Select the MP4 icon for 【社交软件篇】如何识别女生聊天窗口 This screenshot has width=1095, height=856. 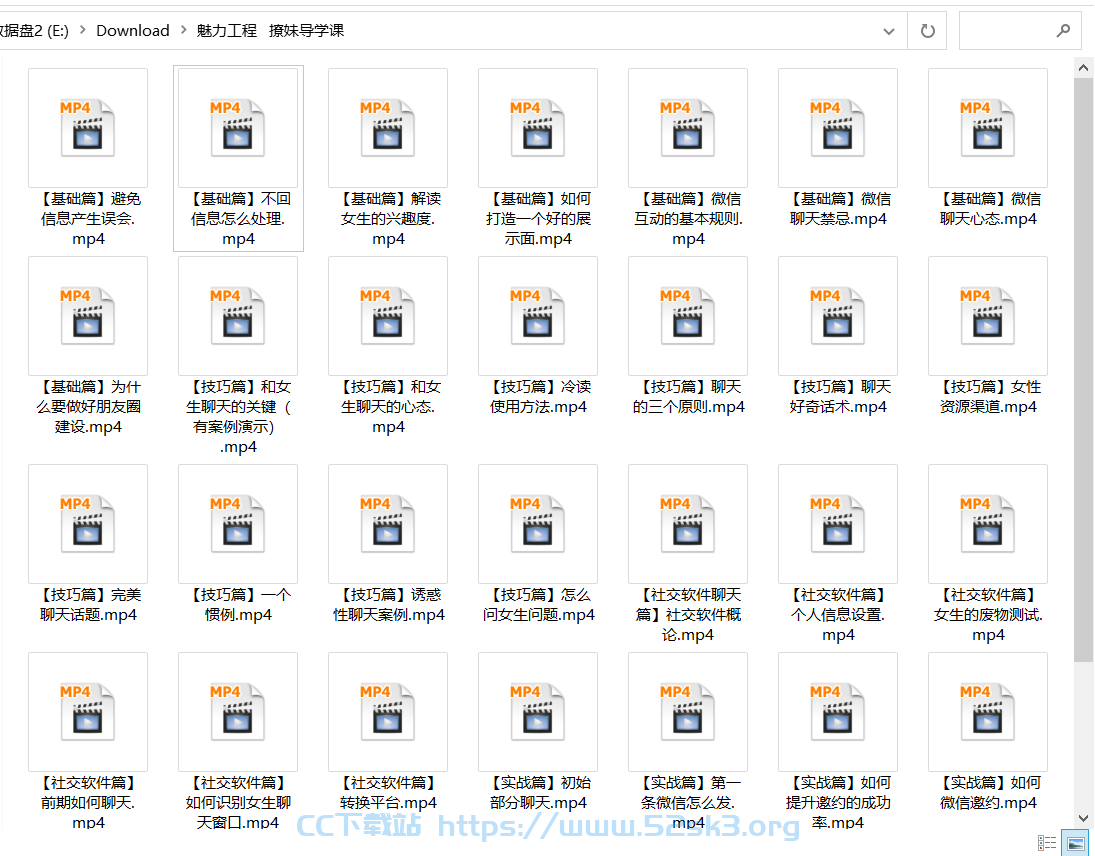[x=237, y=711]
